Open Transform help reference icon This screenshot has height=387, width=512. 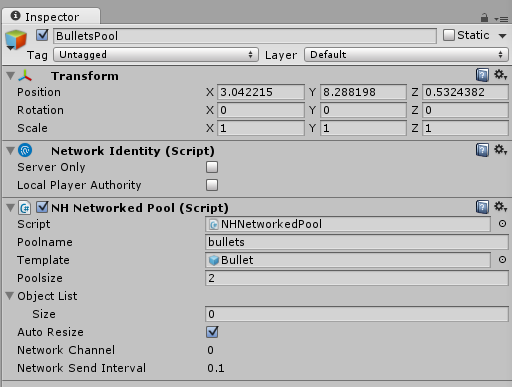pos(482,75)
